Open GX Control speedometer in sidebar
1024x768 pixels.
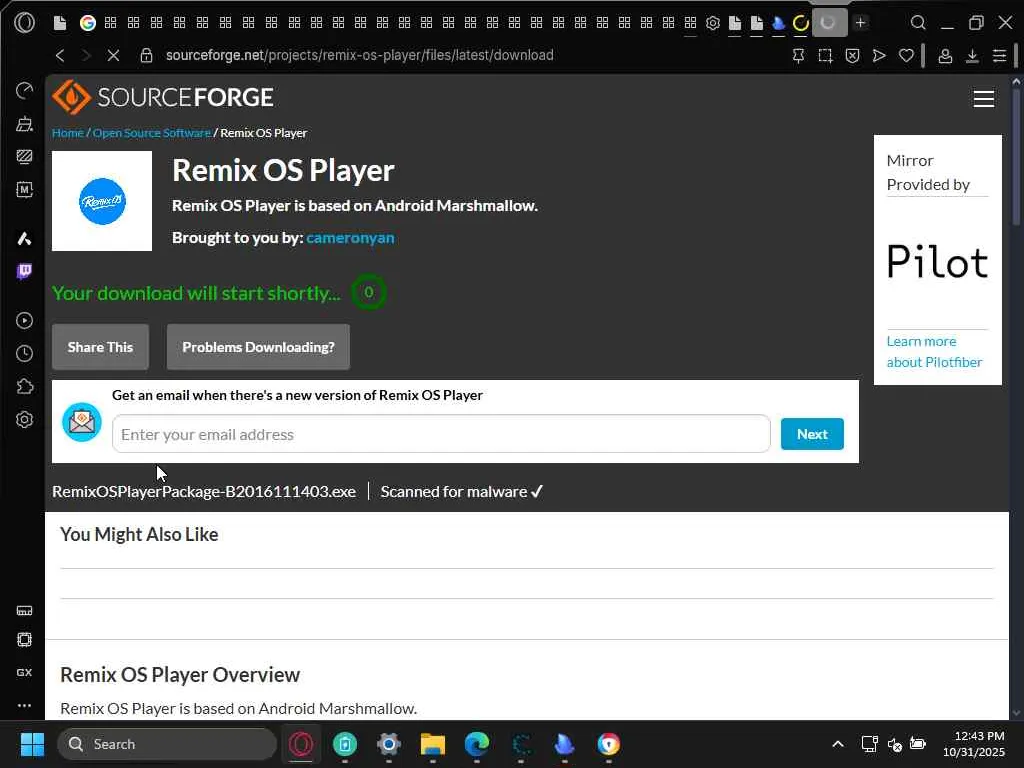pos(24,90)
